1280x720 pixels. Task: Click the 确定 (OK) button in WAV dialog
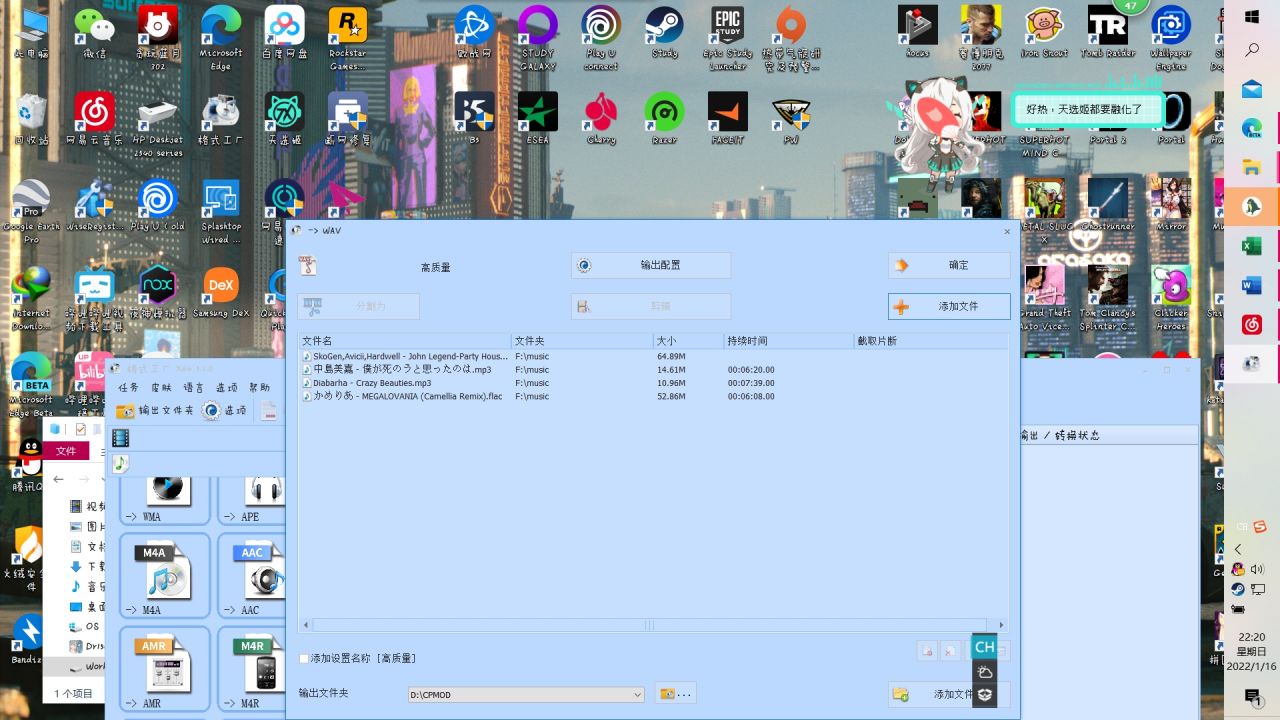coord(949,265)
